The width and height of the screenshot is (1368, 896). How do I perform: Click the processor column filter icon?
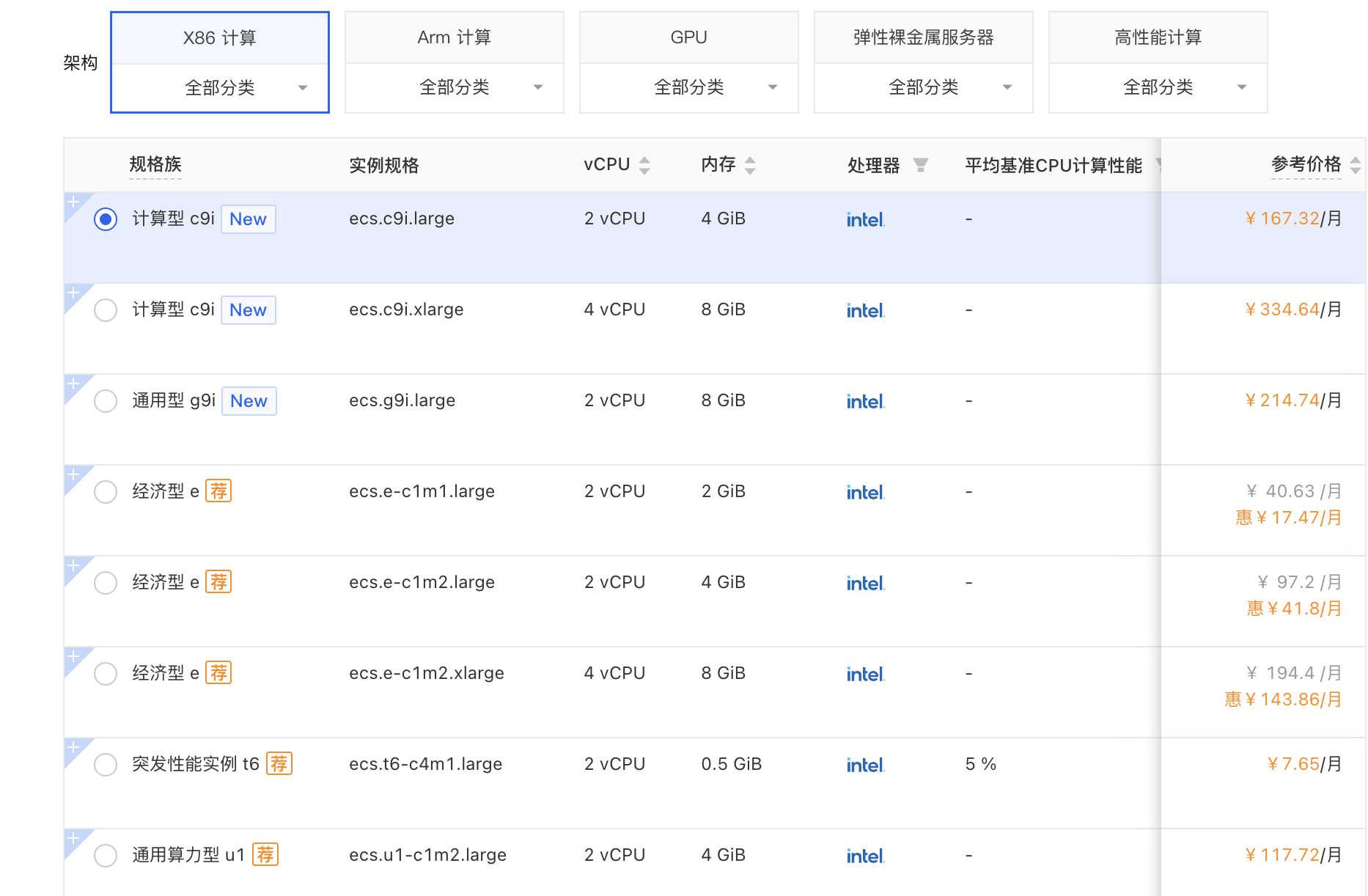click(920, 165)
